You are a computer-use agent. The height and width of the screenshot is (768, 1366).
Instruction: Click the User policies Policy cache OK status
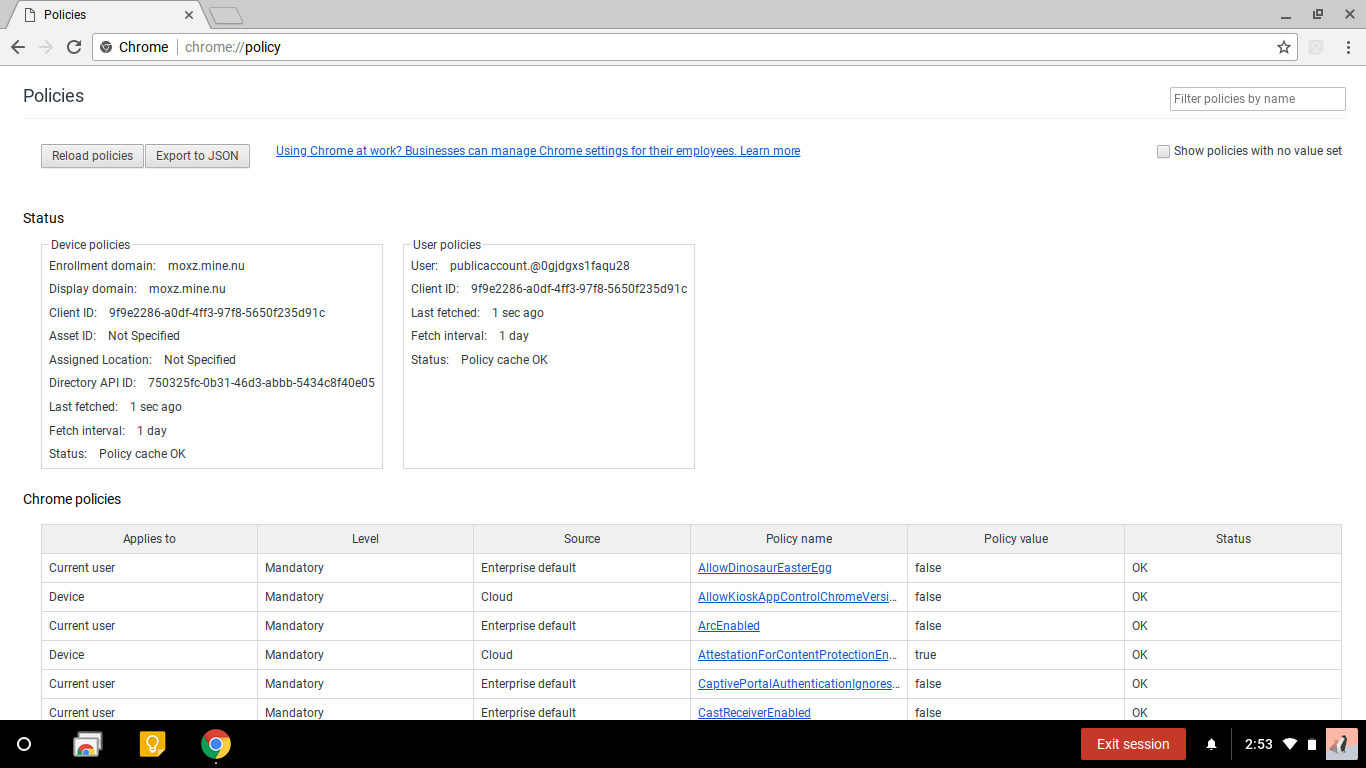(x=504, y=360)
